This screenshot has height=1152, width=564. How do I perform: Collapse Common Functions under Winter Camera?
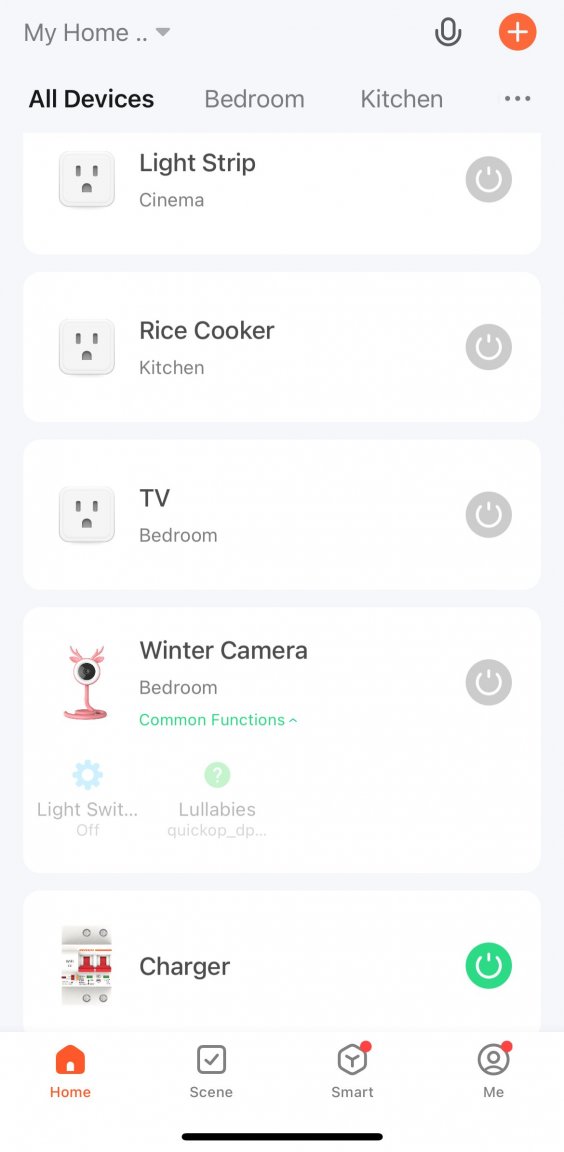[218, 720]
